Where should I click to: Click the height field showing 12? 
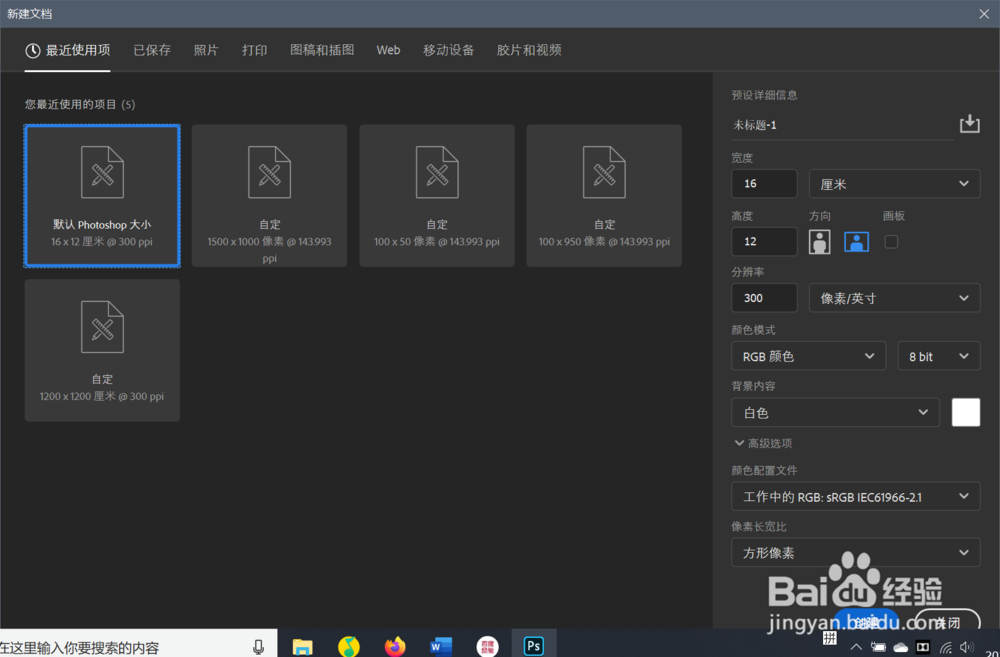(764, 241)
